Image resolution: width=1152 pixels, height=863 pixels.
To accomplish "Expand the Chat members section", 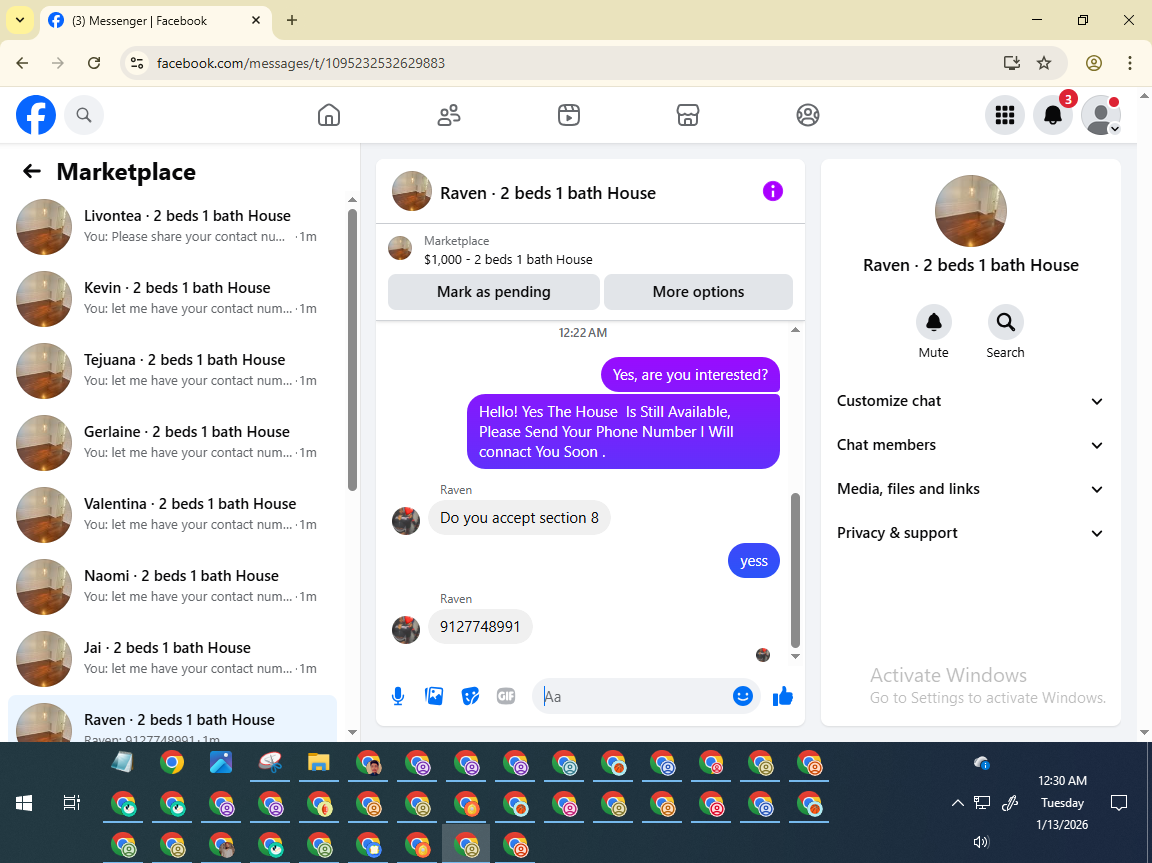I will click(970, 445).
